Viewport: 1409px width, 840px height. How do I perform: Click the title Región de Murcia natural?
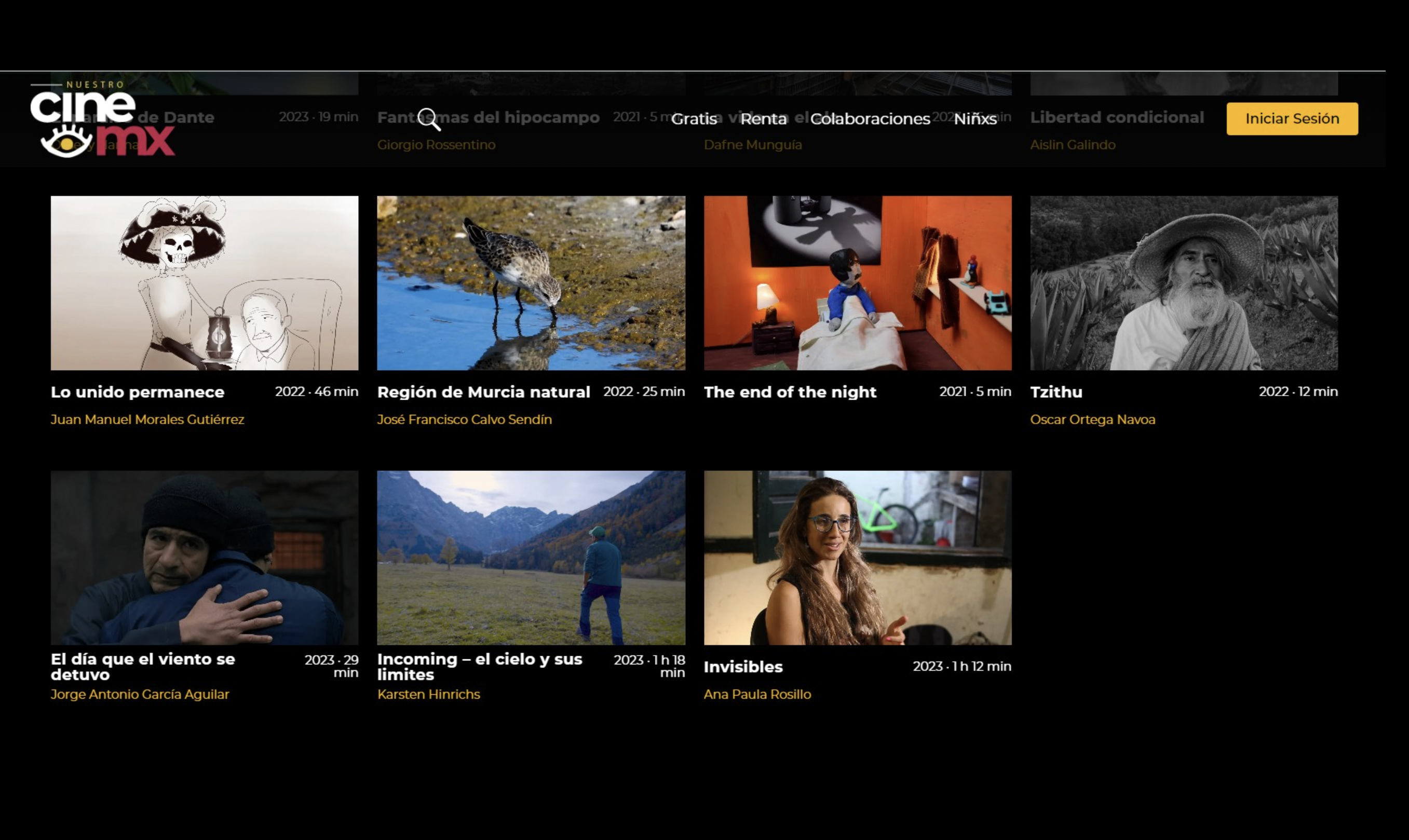(x=484, y=391)
